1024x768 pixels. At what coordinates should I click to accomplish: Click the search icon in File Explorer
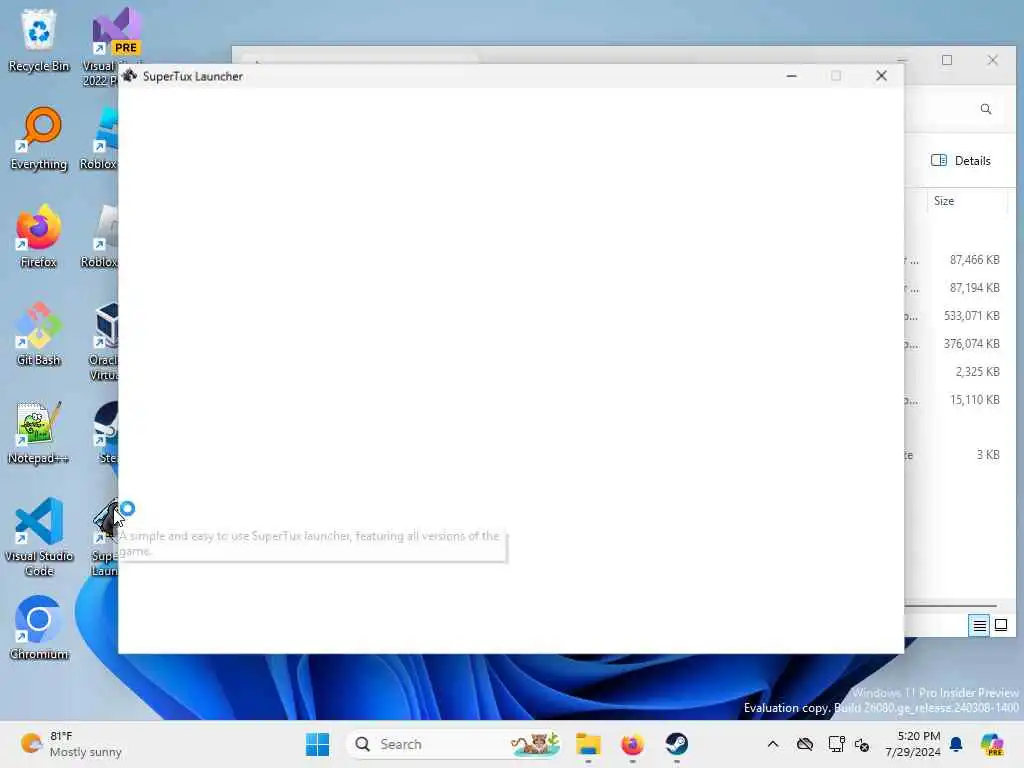click(x=985, y=109)
